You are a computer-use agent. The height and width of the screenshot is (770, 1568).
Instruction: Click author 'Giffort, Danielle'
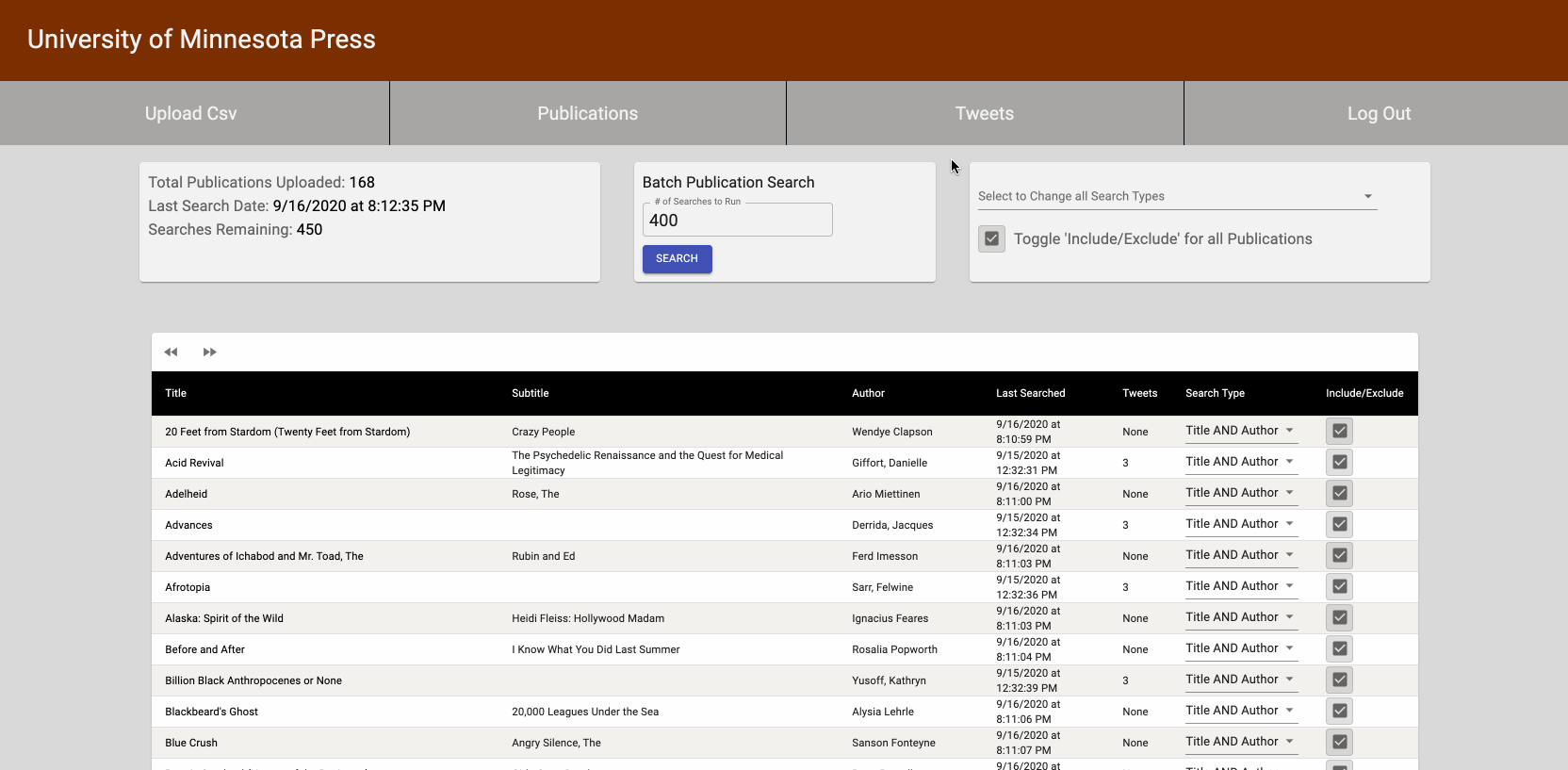(x=890, y=463)
